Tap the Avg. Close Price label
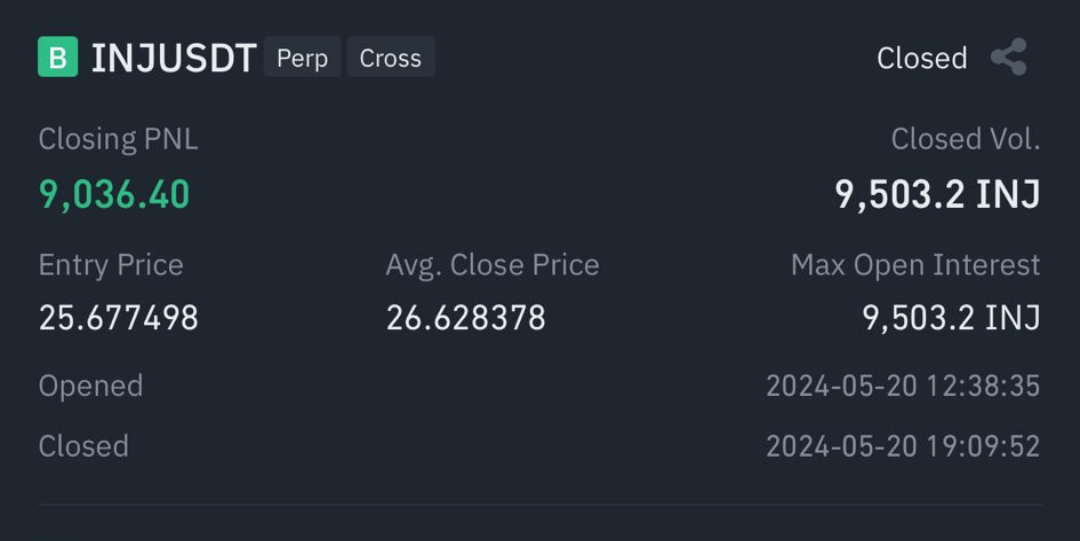This screenshot has width=1080, height=541. (x=492, y=265)
